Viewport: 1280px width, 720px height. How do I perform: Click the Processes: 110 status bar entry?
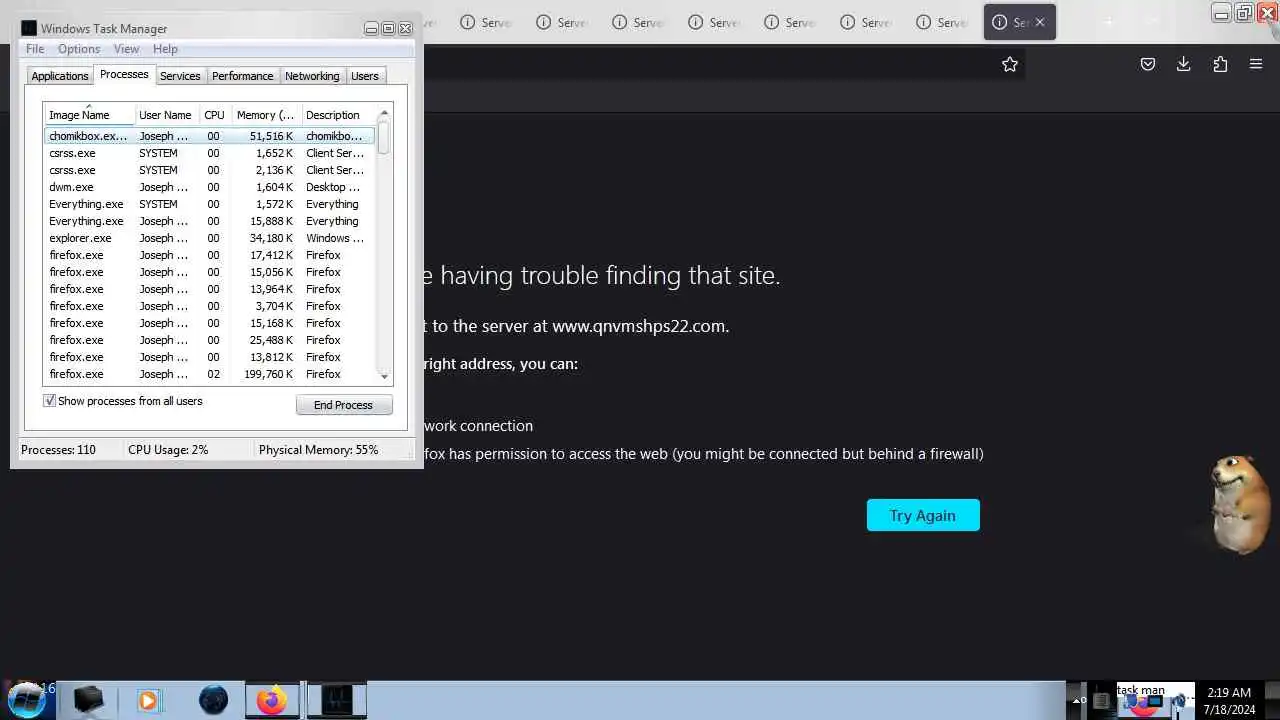(x=59, y=450)
